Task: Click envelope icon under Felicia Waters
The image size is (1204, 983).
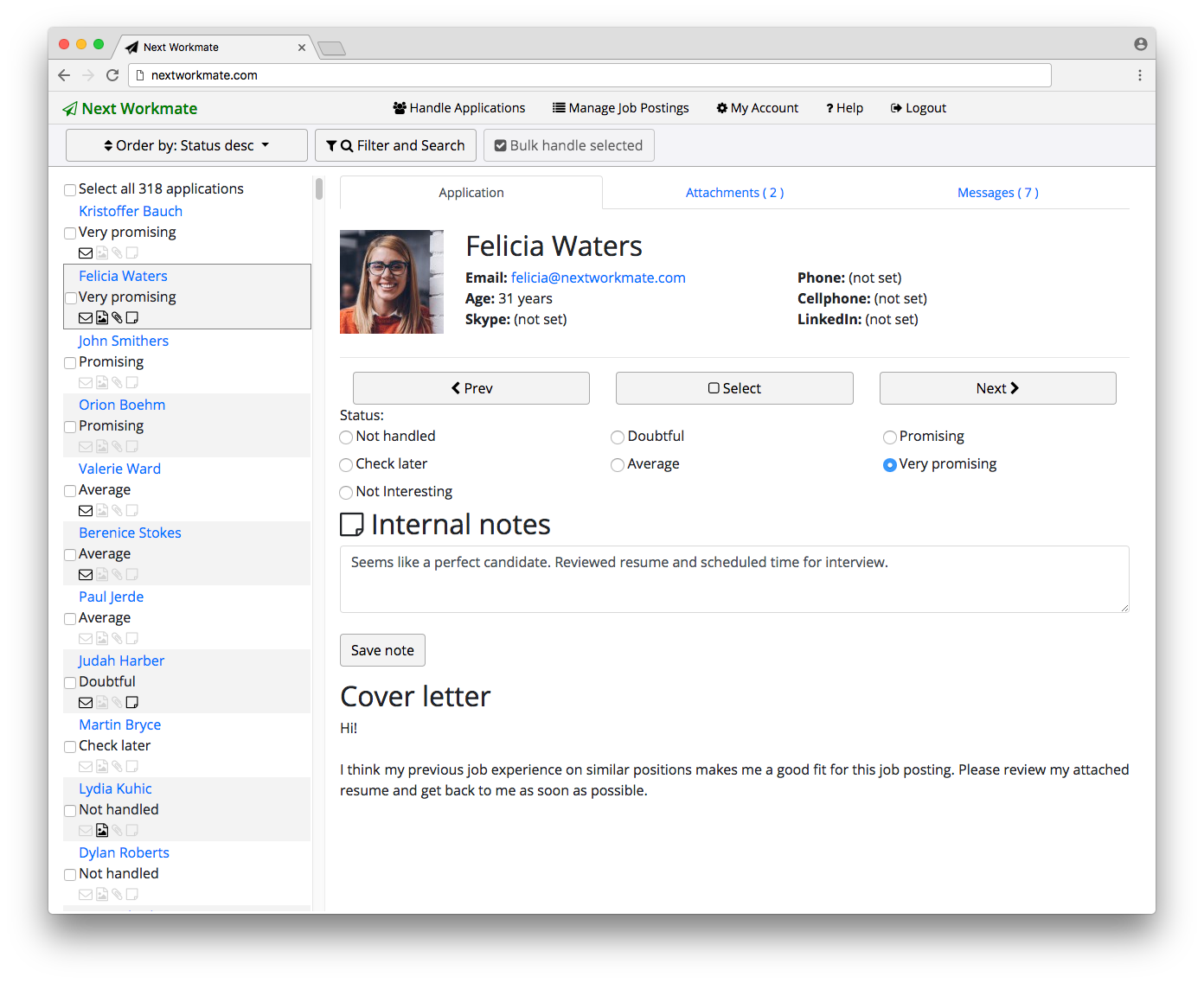Action: [86, 317]
